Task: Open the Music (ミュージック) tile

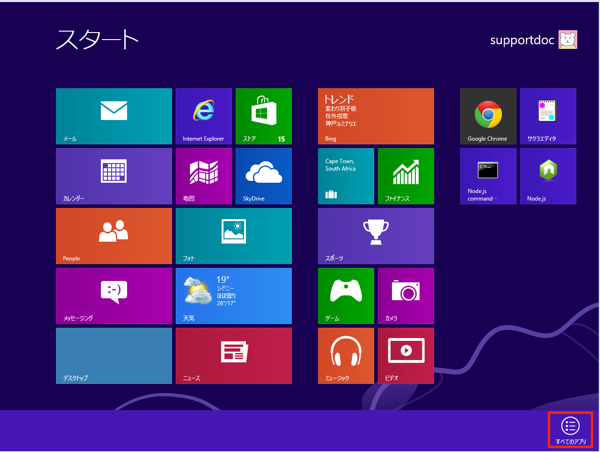Action: point(346,356)
